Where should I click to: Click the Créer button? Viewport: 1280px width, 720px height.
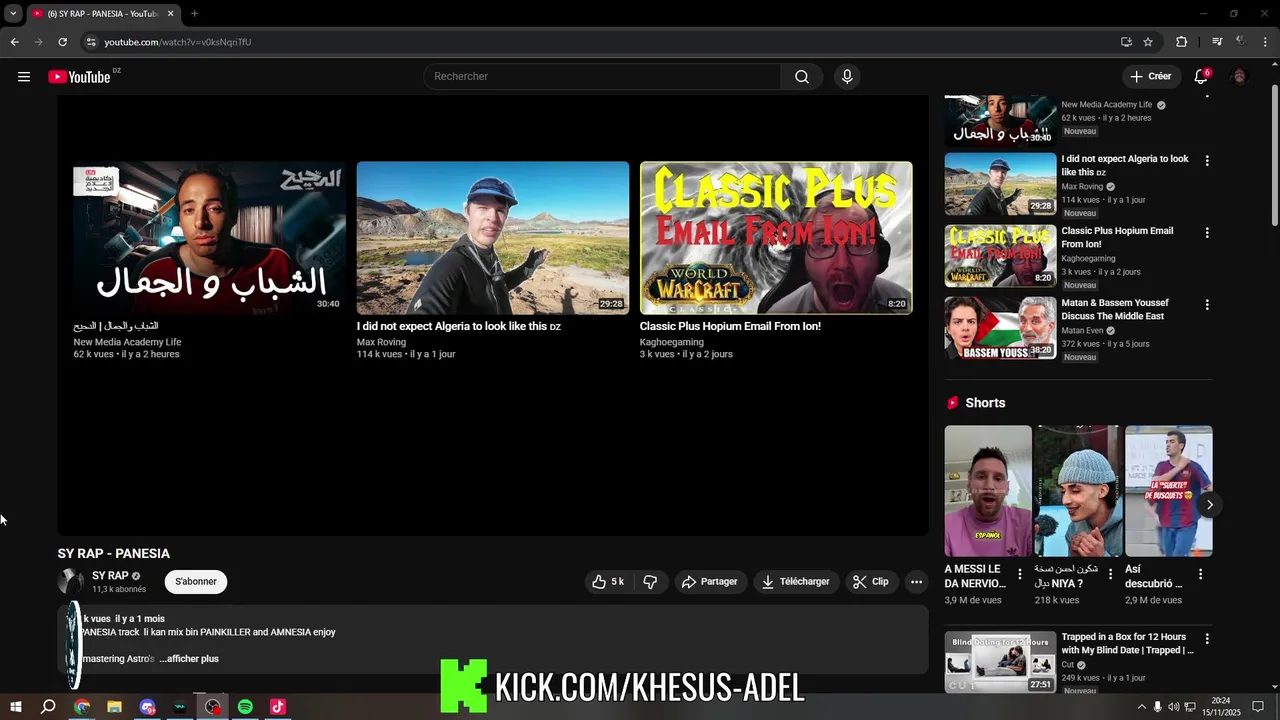pyautogui.click(x=1150, y=77)
